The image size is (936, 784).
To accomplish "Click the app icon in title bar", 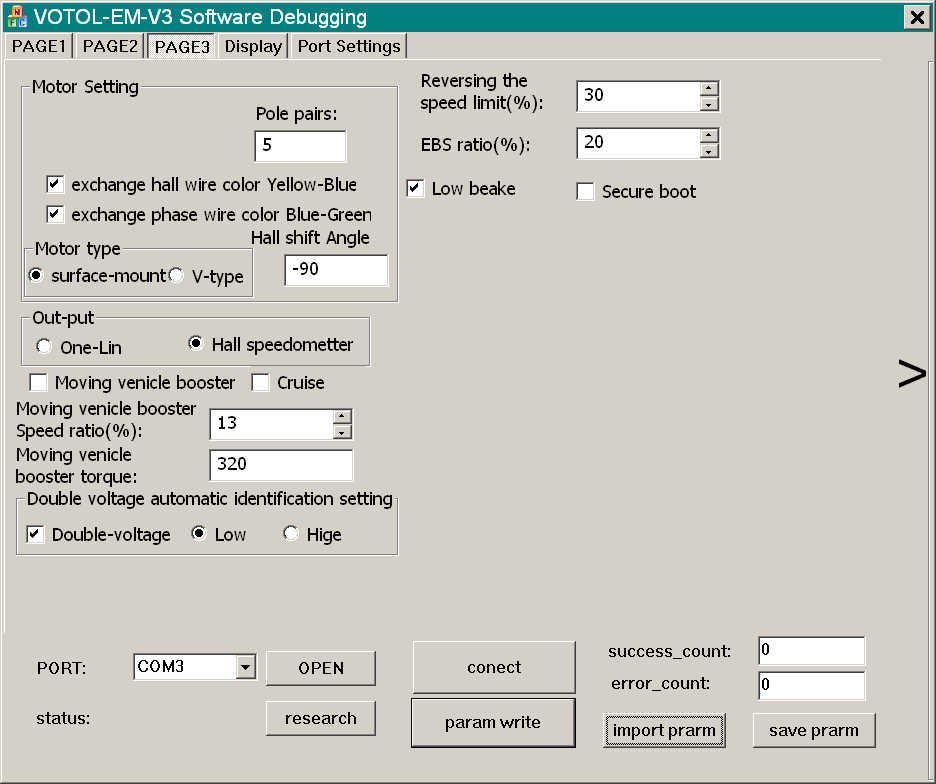I will click(16, 17).
